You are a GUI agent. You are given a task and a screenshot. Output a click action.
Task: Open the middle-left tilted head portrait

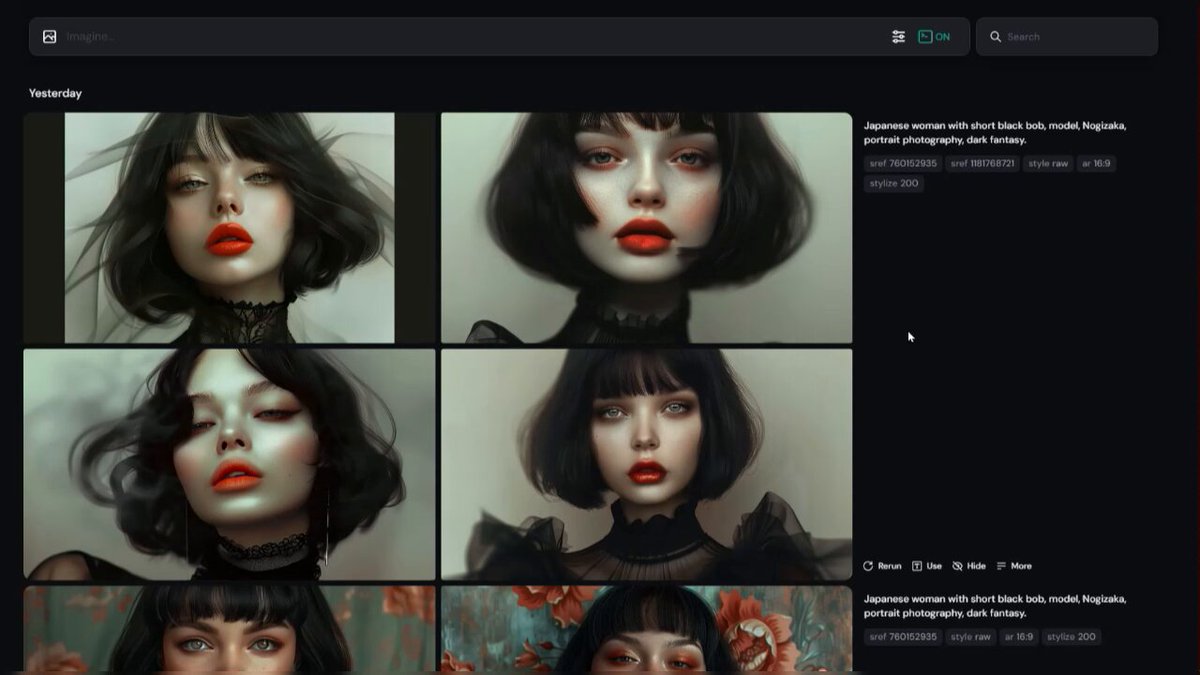point(229,464)
